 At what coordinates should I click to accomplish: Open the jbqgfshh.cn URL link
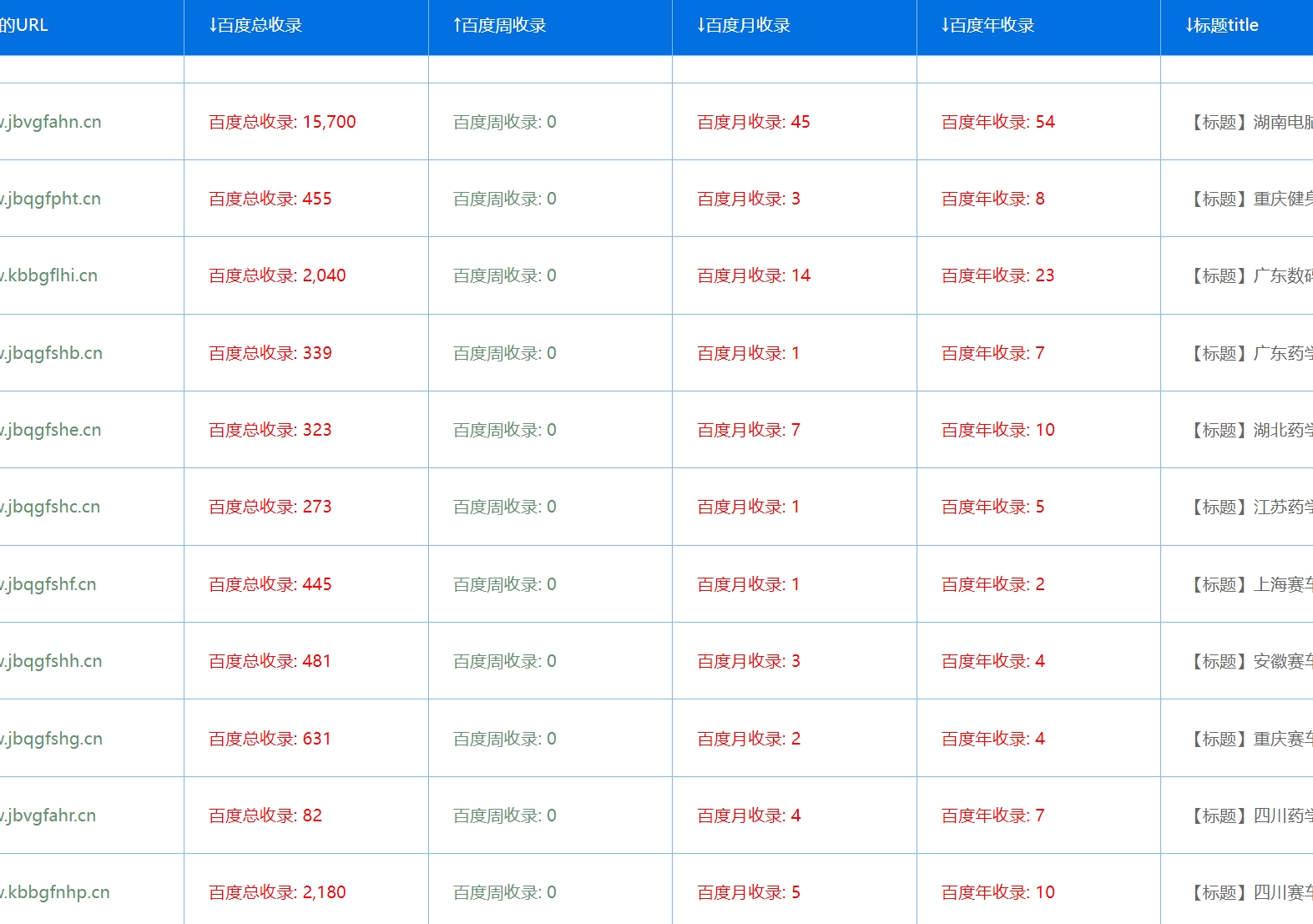pyautogui.click(x=51, y=661)
